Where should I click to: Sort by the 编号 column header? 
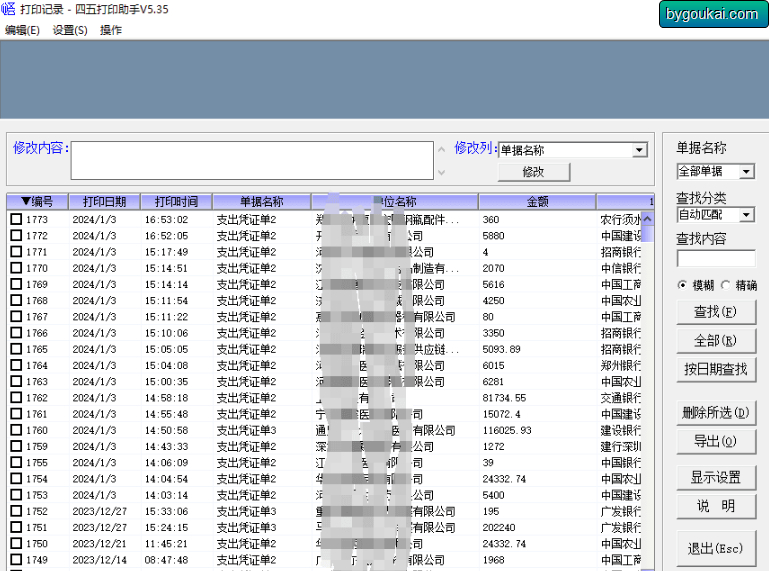point(37,202)
